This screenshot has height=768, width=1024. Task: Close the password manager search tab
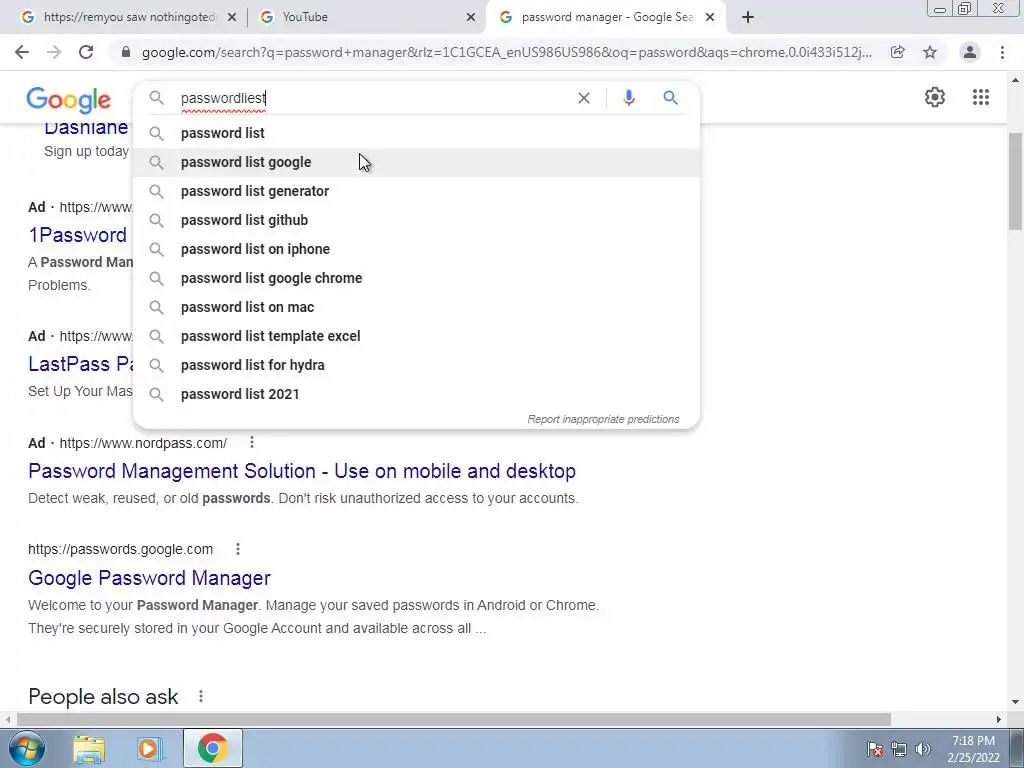[711, 17]
